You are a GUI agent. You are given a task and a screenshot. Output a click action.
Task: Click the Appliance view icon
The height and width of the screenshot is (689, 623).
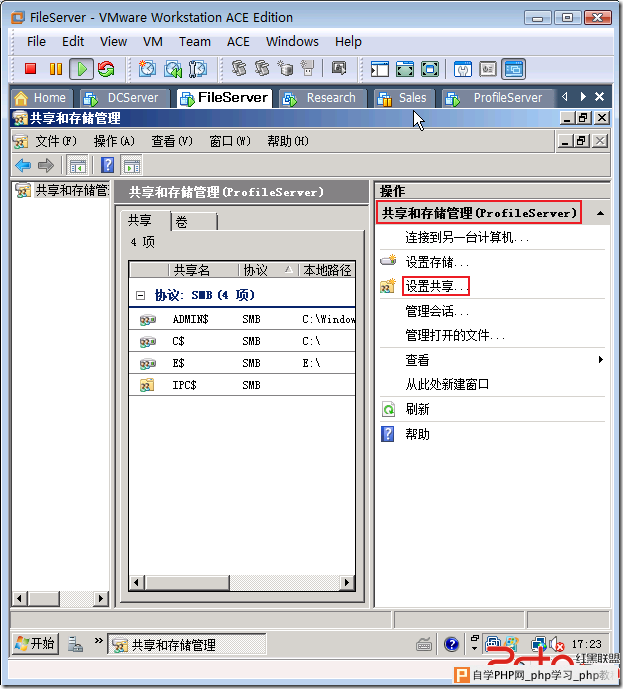click(488, 69)
